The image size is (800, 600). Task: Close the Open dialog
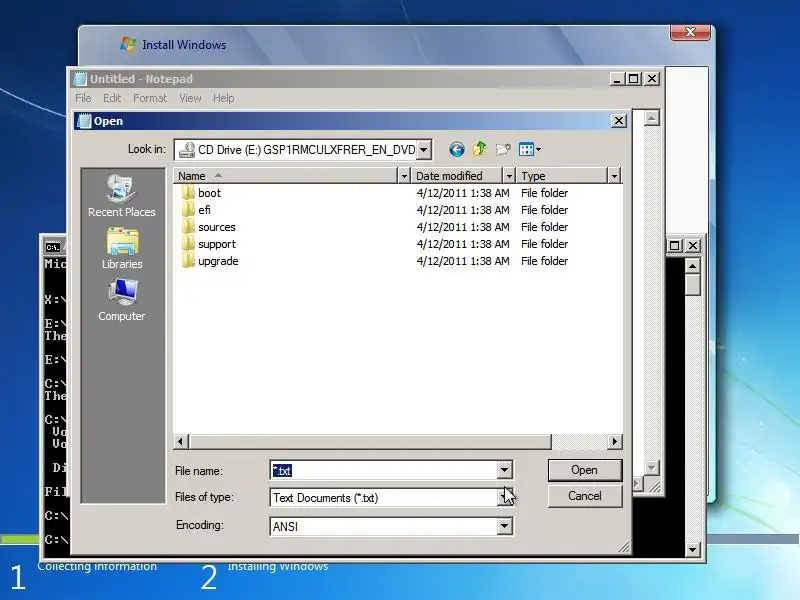(618, 121)
